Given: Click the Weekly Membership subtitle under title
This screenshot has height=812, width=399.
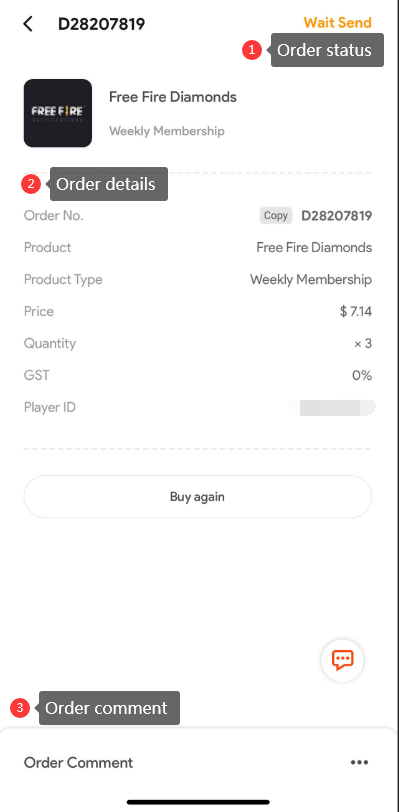Looking at the screenshot, I should coord(167,131).
